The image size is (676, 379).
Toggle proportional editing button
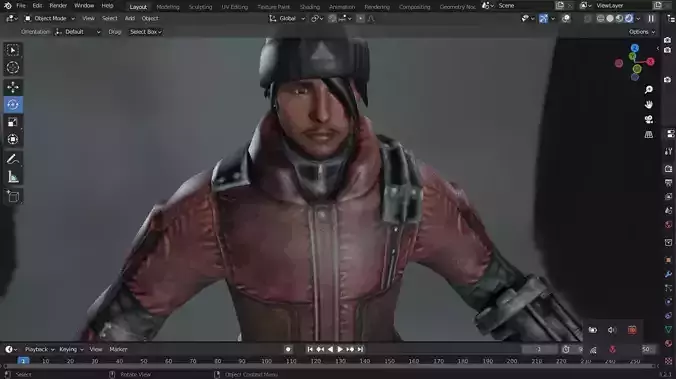pyautogui.click(x=360, y=19)
